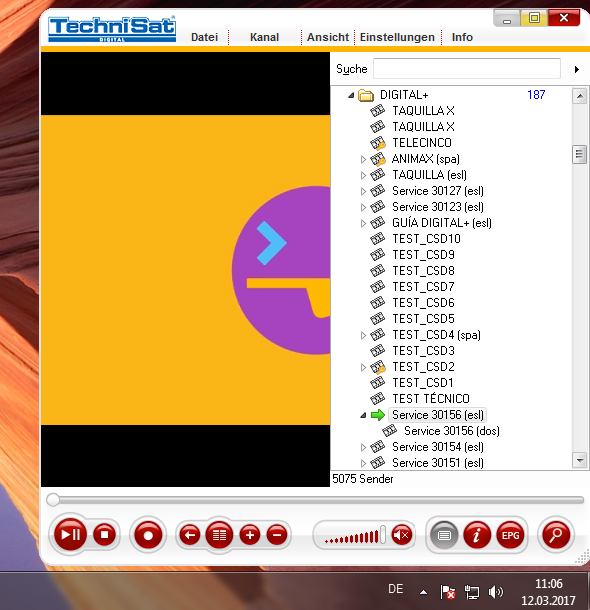
Task: Click the channel list scrollbar thumb
Action: 579,154
